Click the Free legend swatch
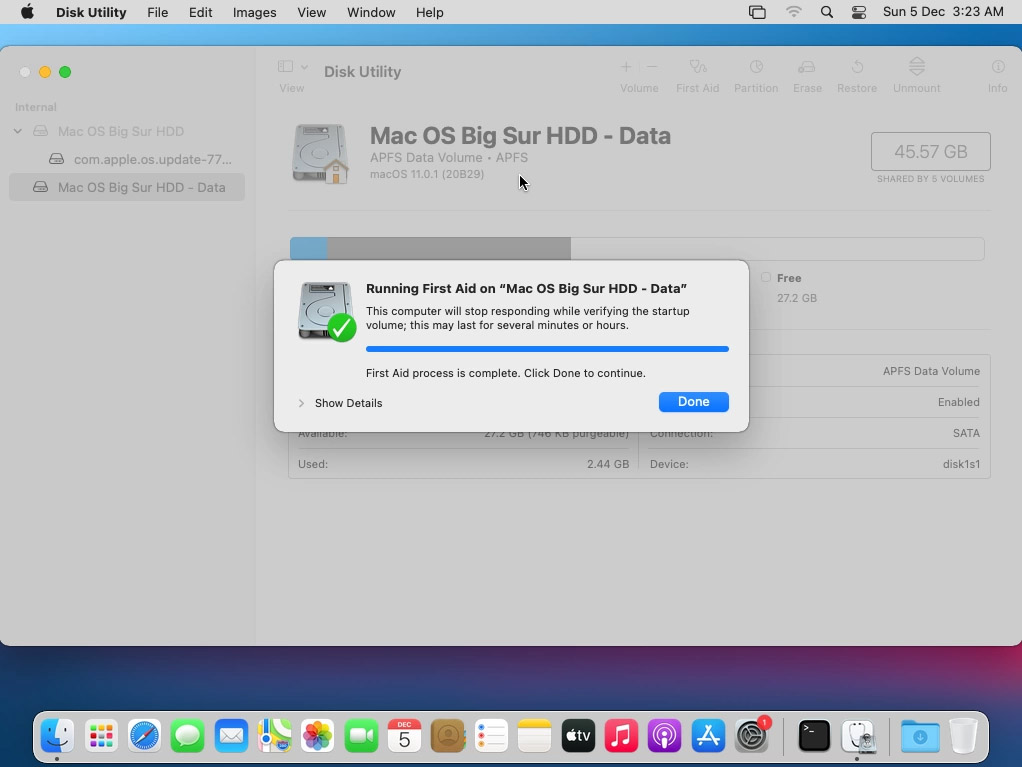This screenshot has width=1022, height=767. click(x=766, y=278)
